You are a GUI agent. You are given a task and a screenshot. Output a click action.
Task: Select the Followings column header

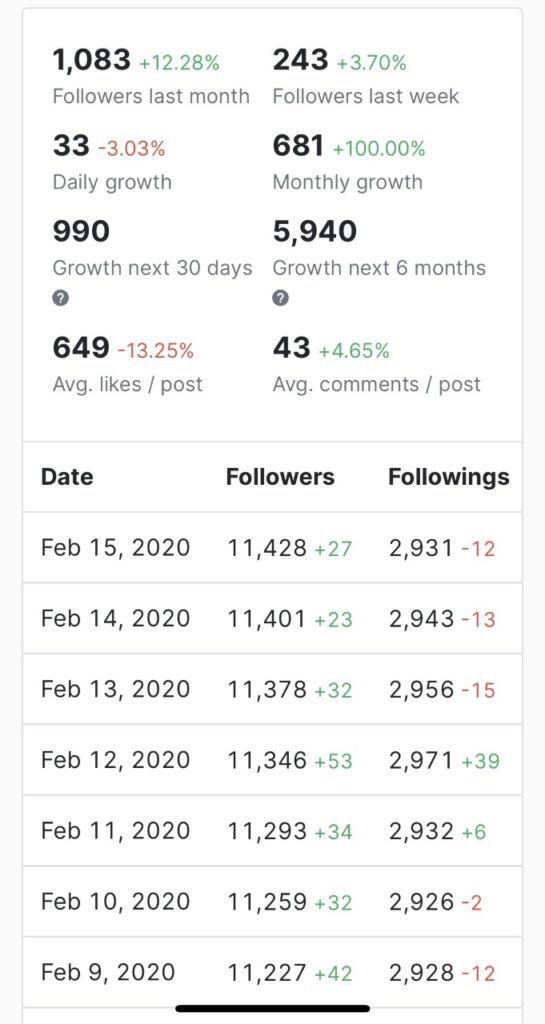click(448, 477)
